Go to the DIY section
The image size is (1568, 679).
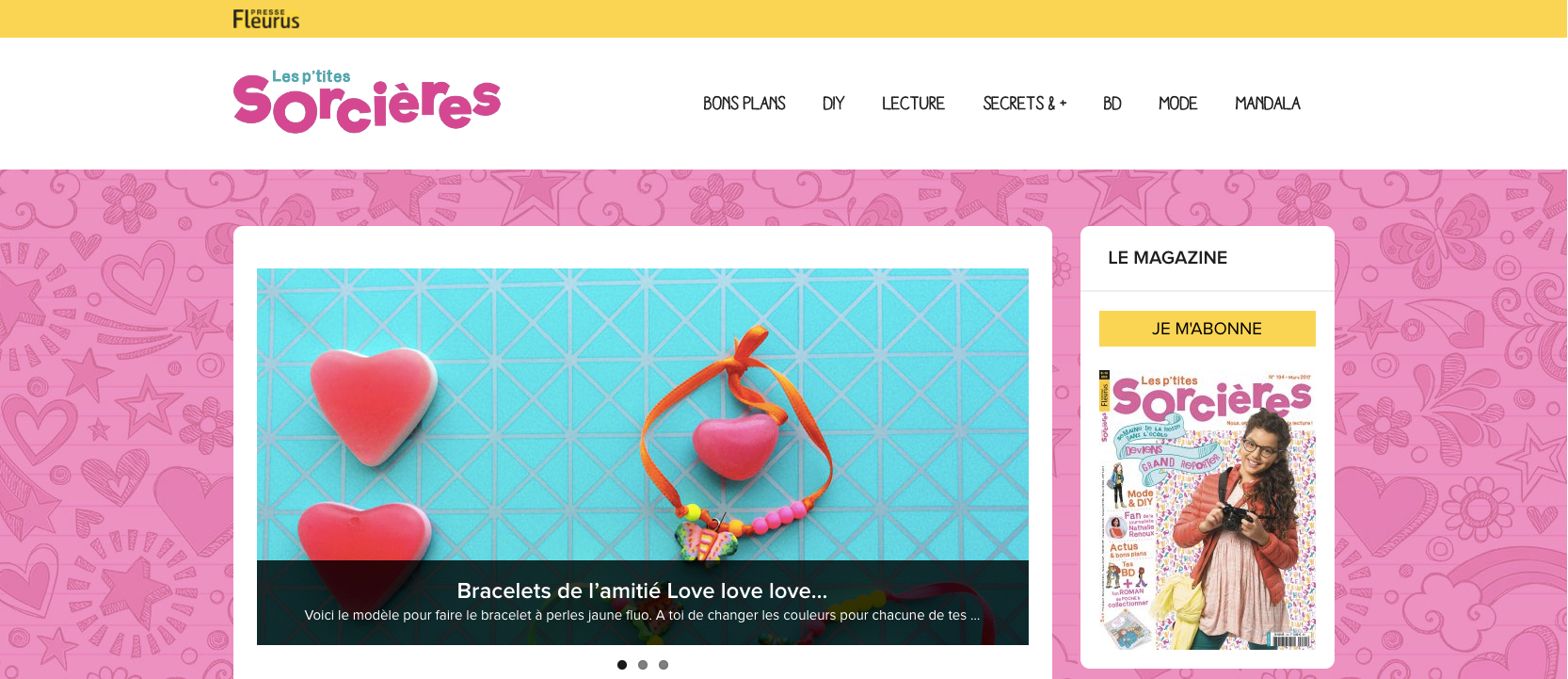click(834, 104)
